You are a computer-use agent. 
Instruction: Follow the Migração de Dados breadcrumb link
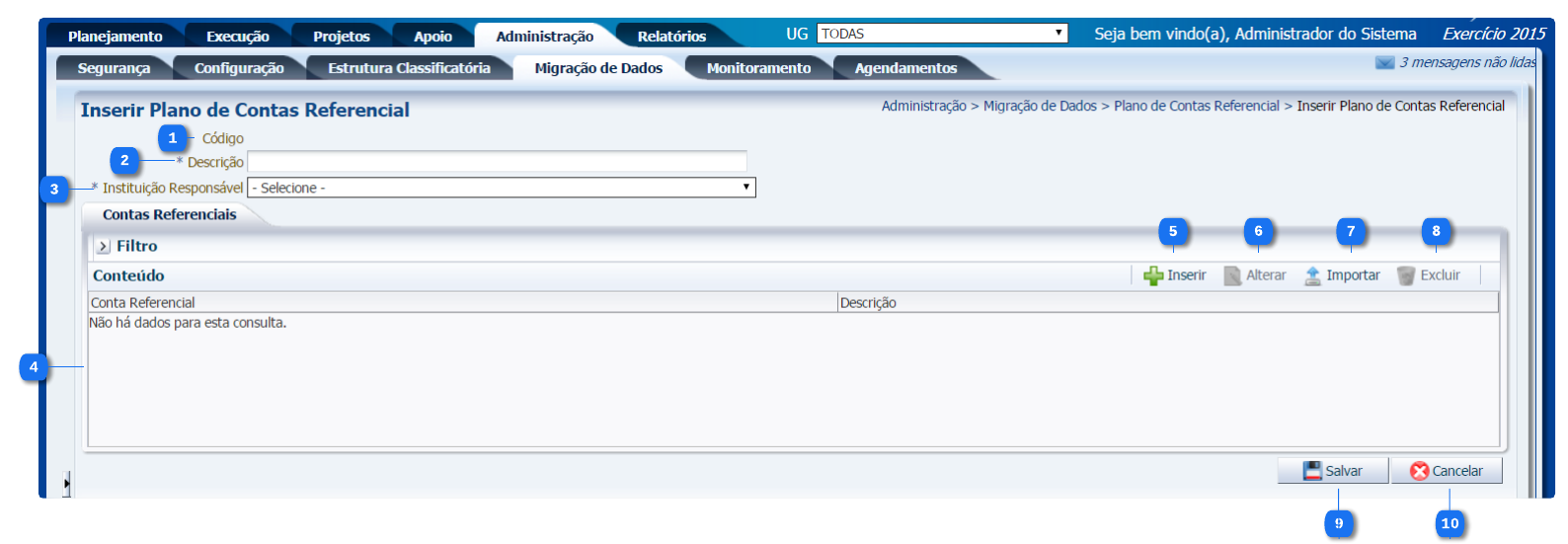tap(1040, 106)
